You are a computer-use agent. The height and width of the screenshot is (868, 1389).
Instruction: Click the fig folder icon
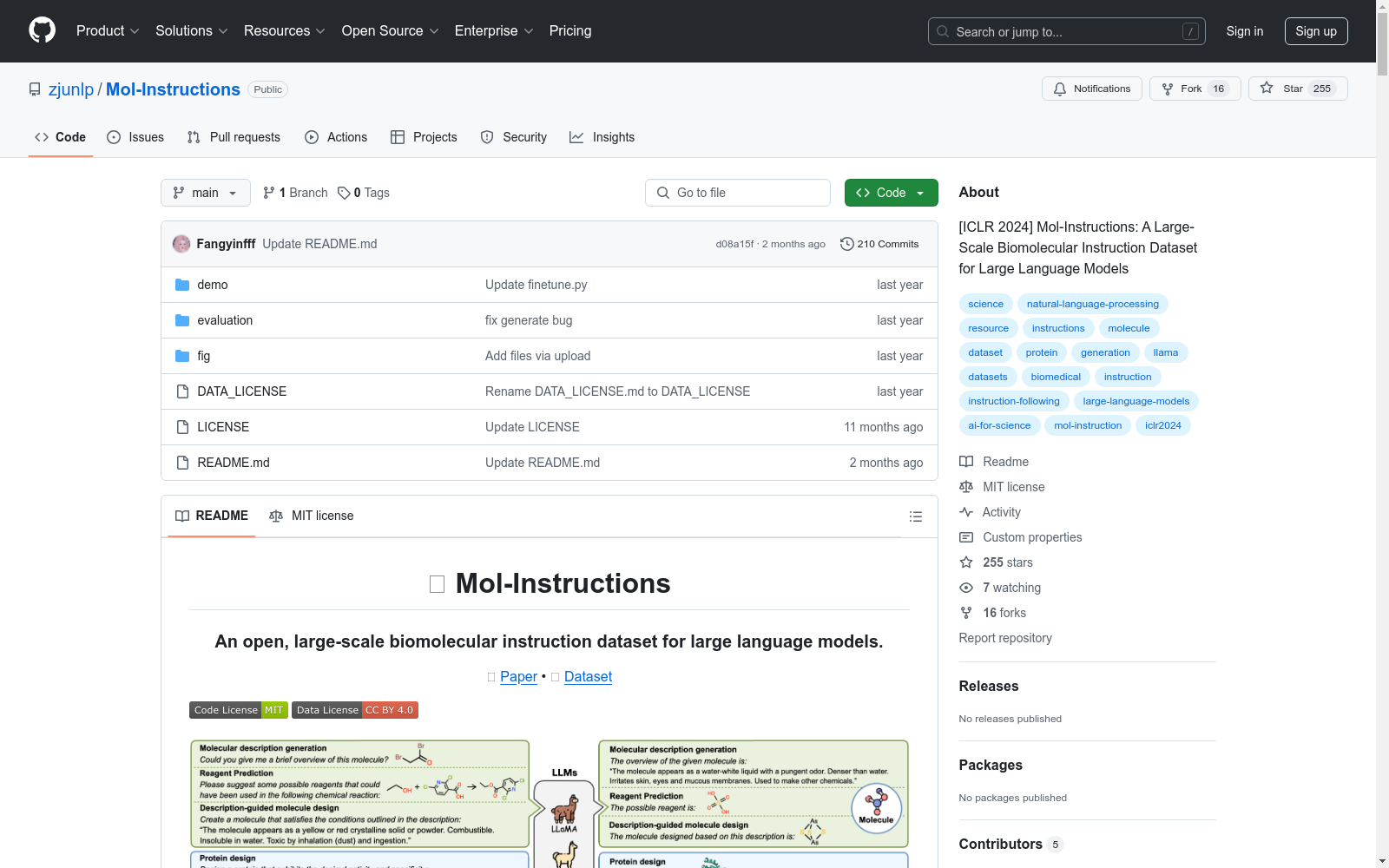[x=182, y=356]
